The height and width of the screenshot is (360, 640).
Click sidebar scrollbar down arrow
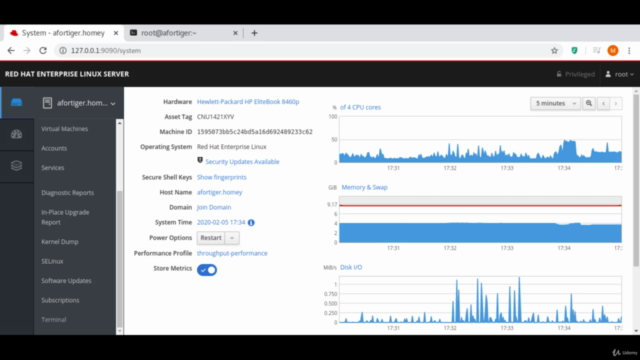pyautogui.click(x=120, y=331)
